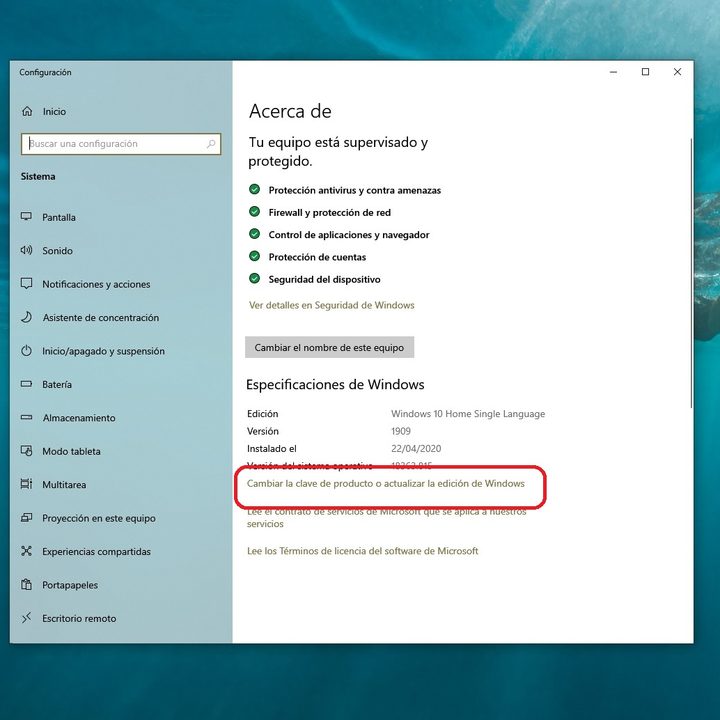
Task: Open Ver detalles en Seguridad de Windows
Action: pos(332,305)
